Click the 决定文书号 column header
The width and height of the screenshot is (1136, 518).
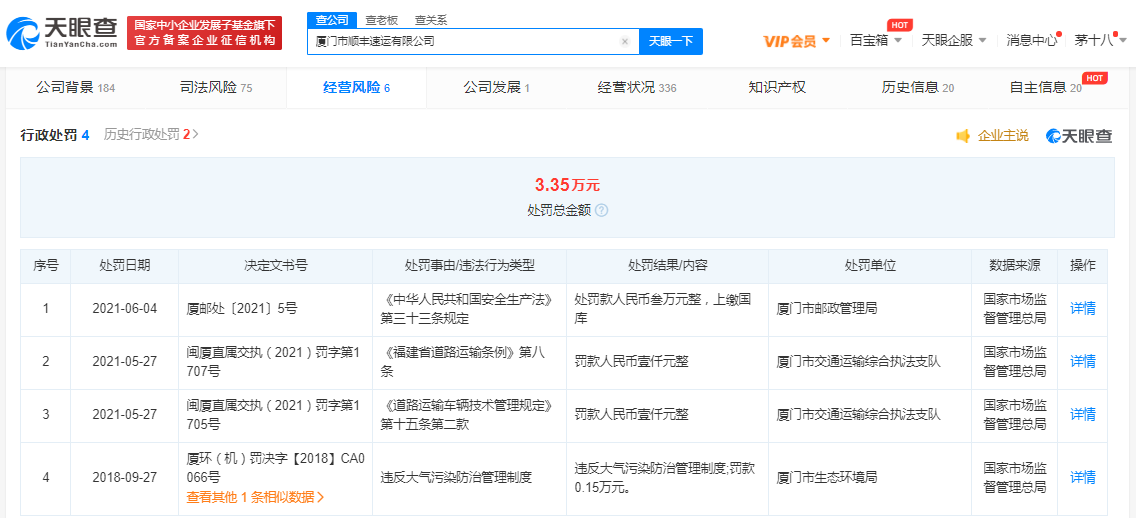coord(275,265)
